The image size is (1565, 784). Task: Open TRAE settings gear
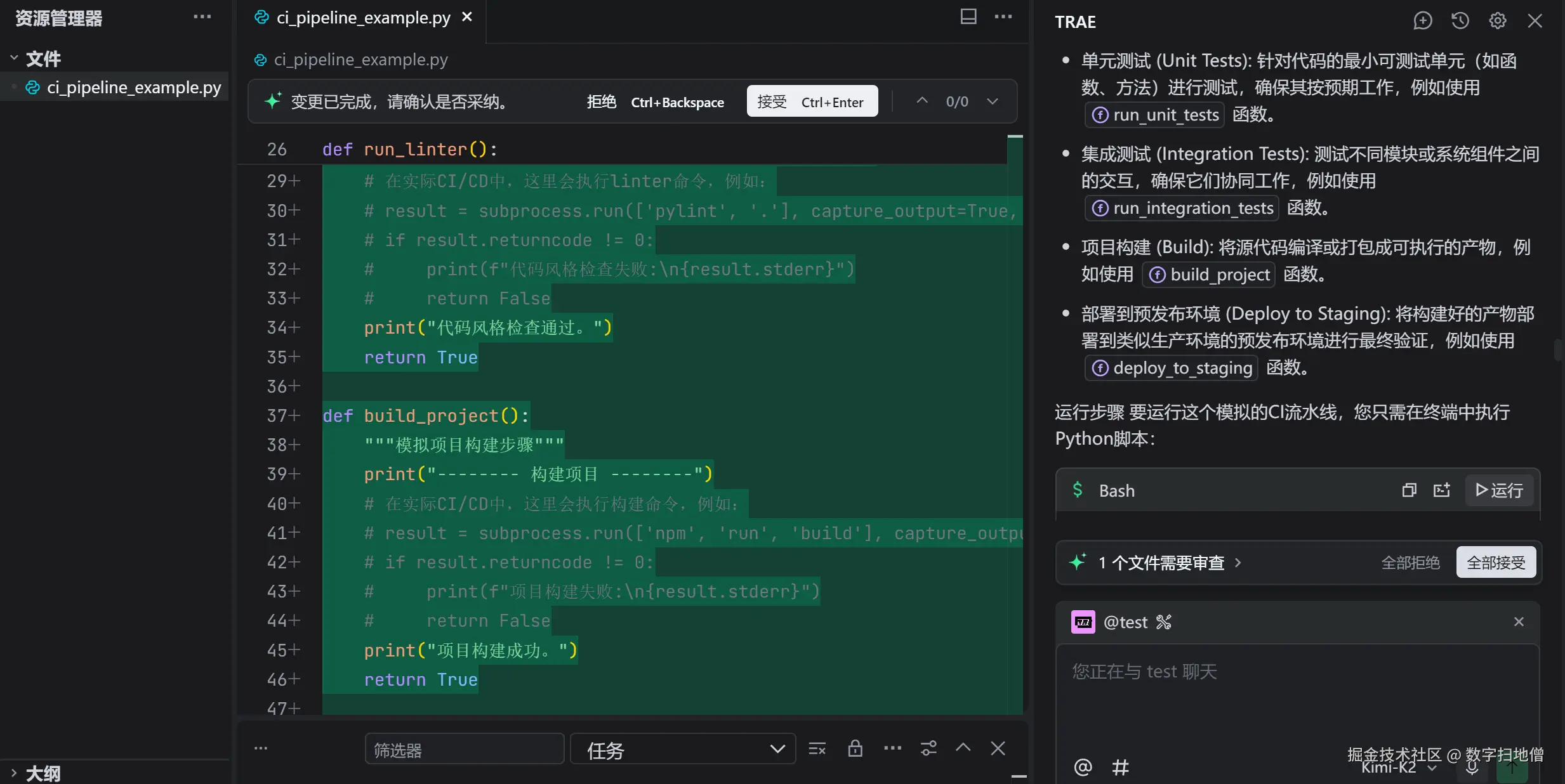point(1497,21)
